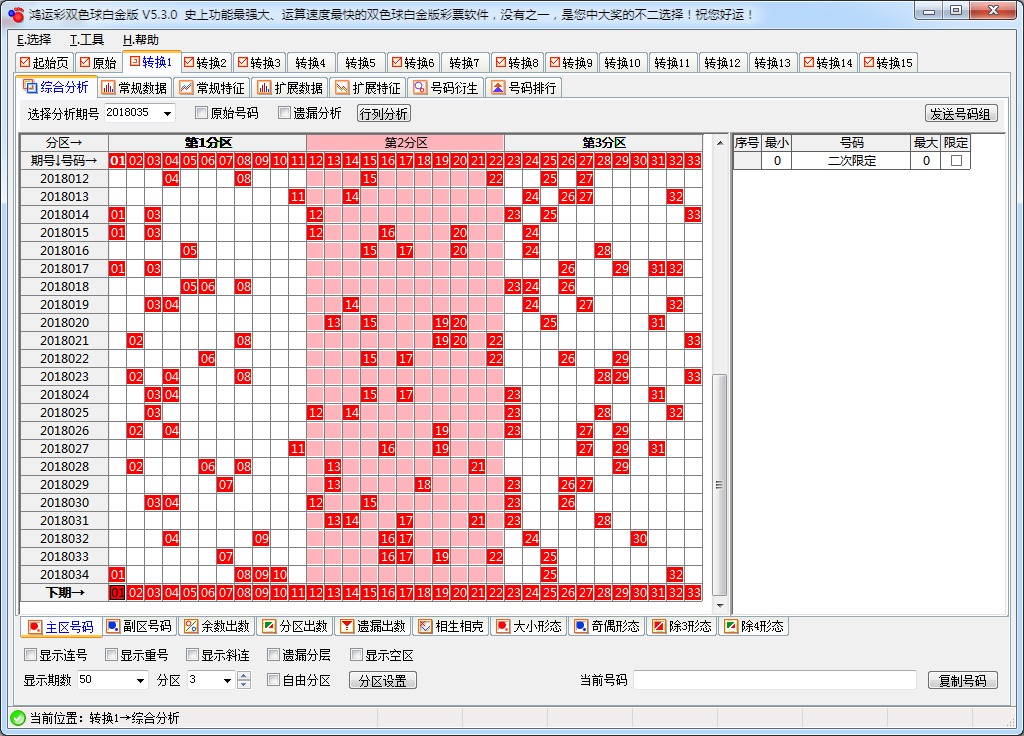Switch to the 号码排行 tab
The width and height of the screenshot is (1024, 736).
pos(526,87)
